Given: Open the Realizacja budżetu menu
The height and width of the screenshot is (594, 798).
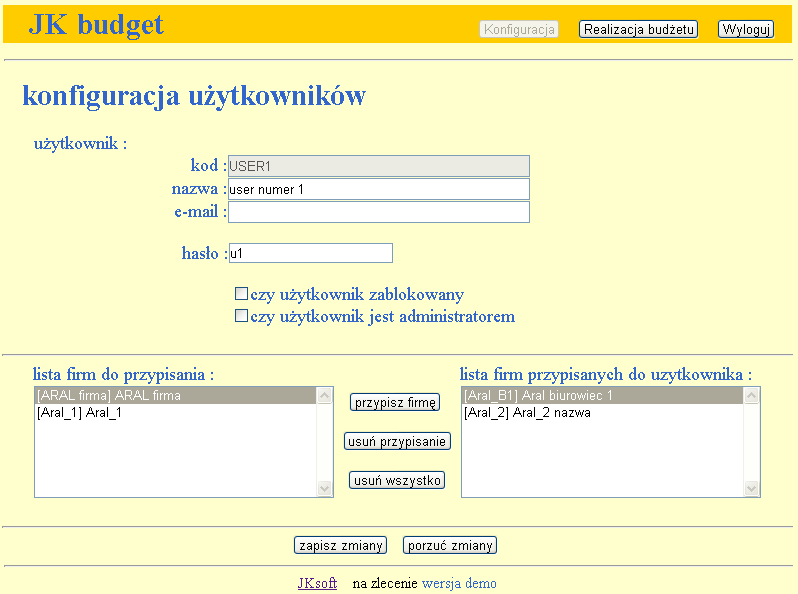Looking at the screenshot, I should [638, 30].
